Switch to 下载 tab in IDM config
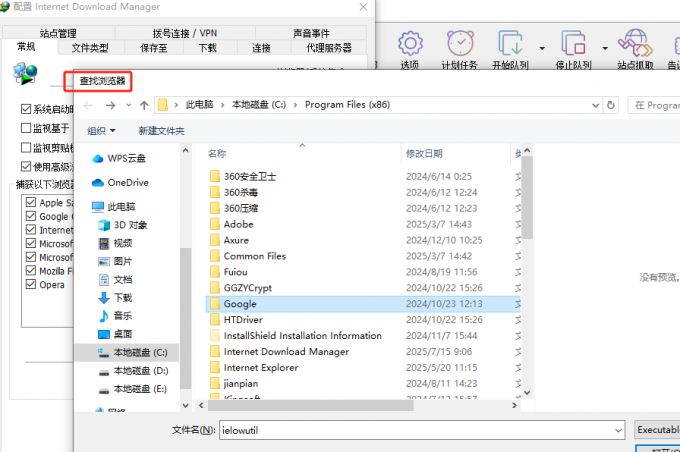This screenshot has height=452, width=680. pos(208,48)
